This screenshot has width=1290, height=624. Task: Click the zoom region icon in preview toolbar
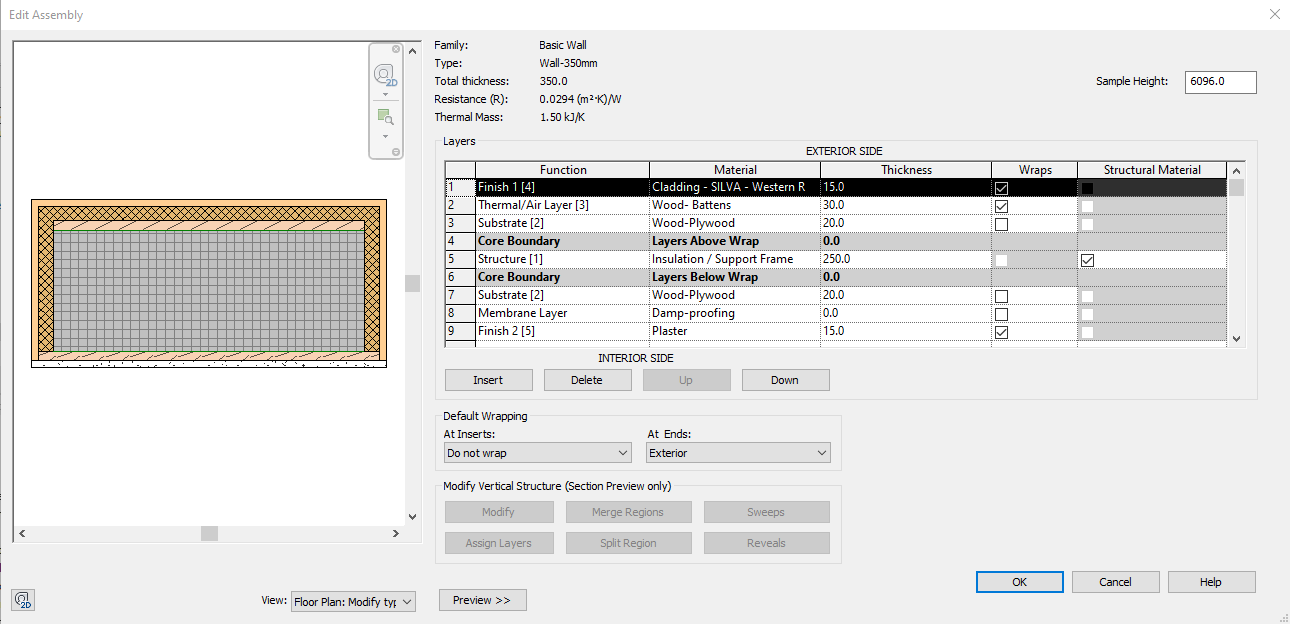(385, 117)
